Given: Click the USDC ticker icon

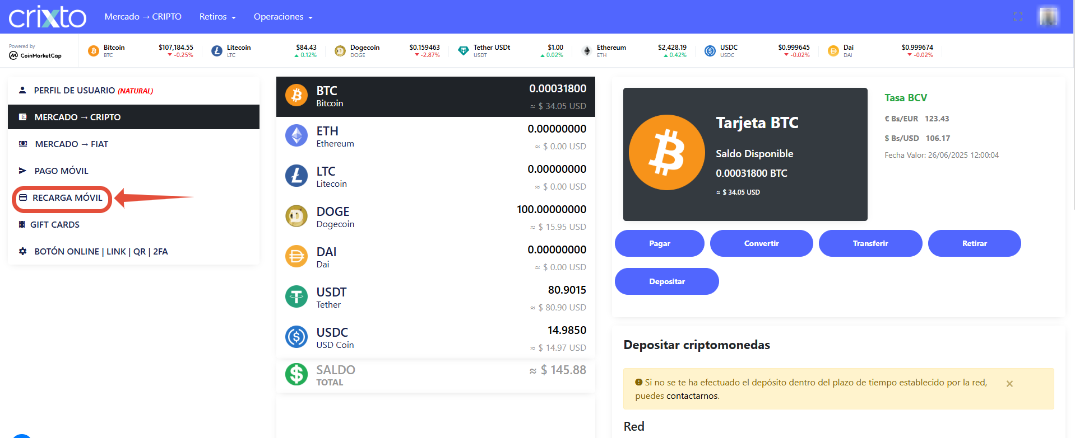Looking at the screenshot, I should coord(710,51).
